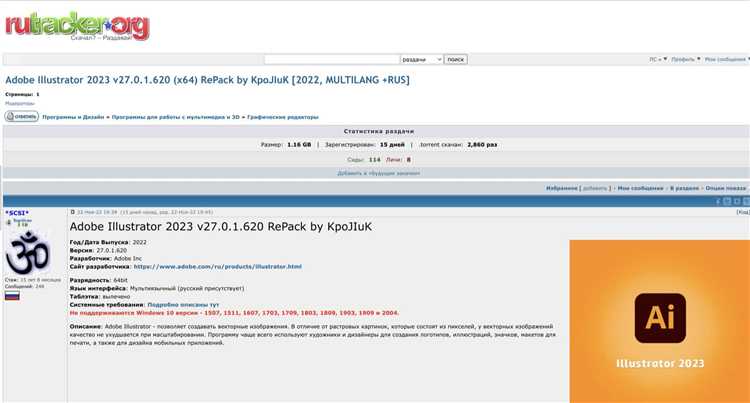750x403 pixels.
Task: Expand the 'Мои сообщения' top menu
Action: (727, 59)
